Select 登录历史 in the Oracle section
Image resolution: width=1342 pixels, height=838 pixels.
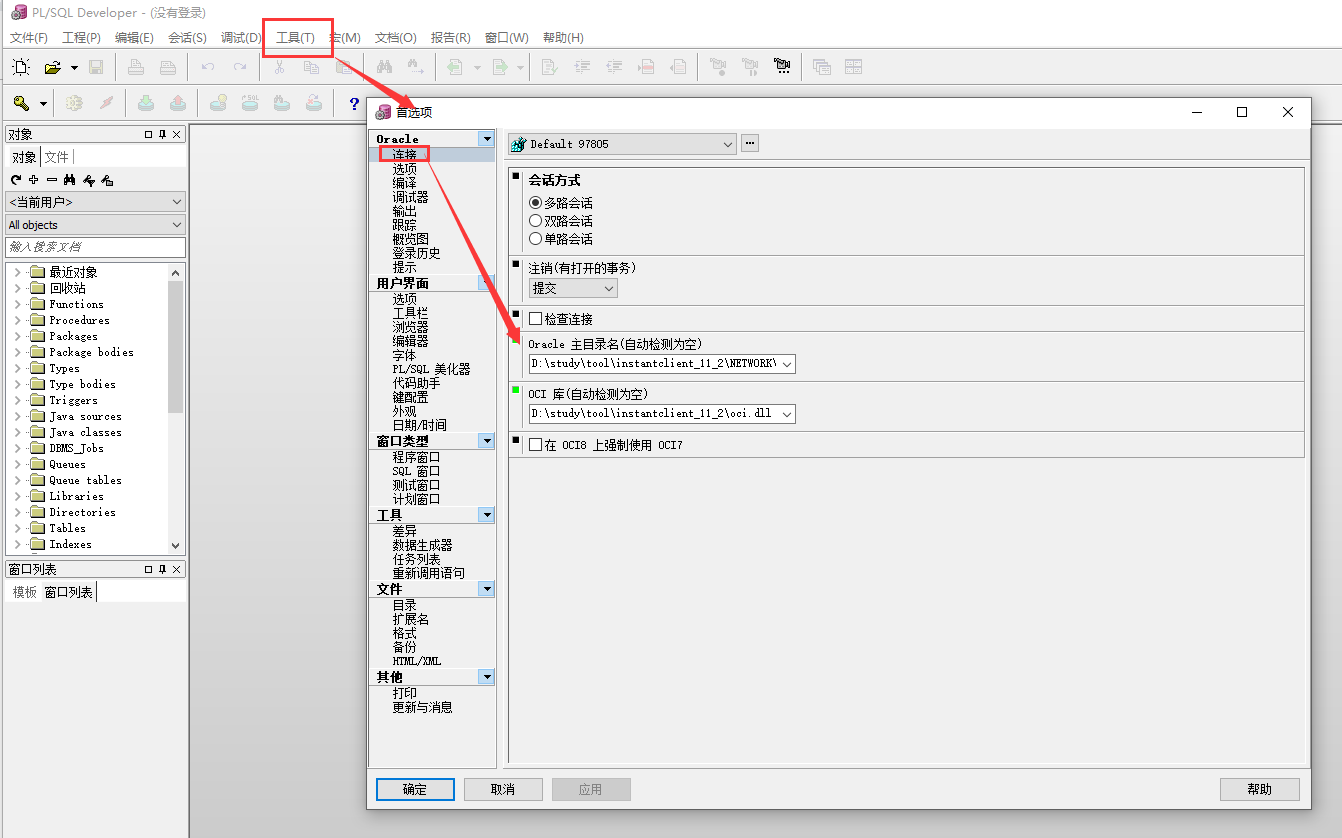(416, 254)
